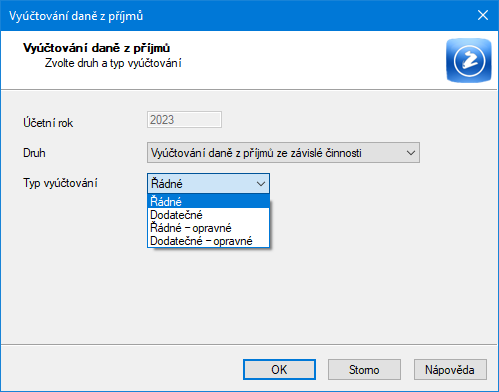Click the bold Vyúčtování daně z příjmů heading
Viewport: 499px width, 392px height.
(x=97, y=48)
